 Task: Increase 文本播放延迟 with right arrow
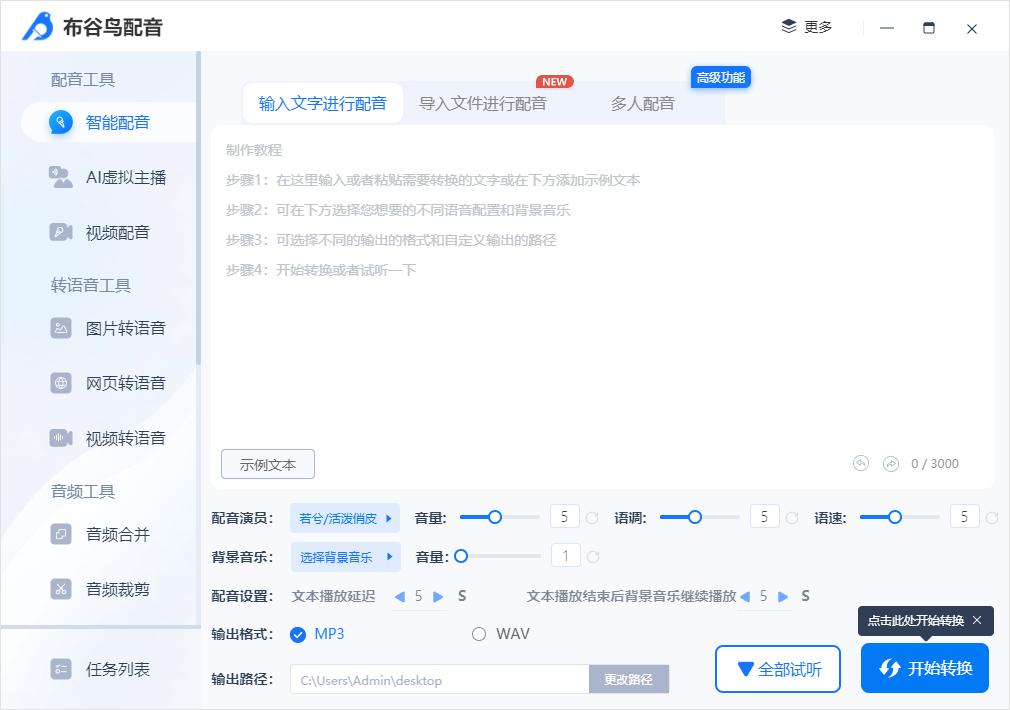(438, 597)
